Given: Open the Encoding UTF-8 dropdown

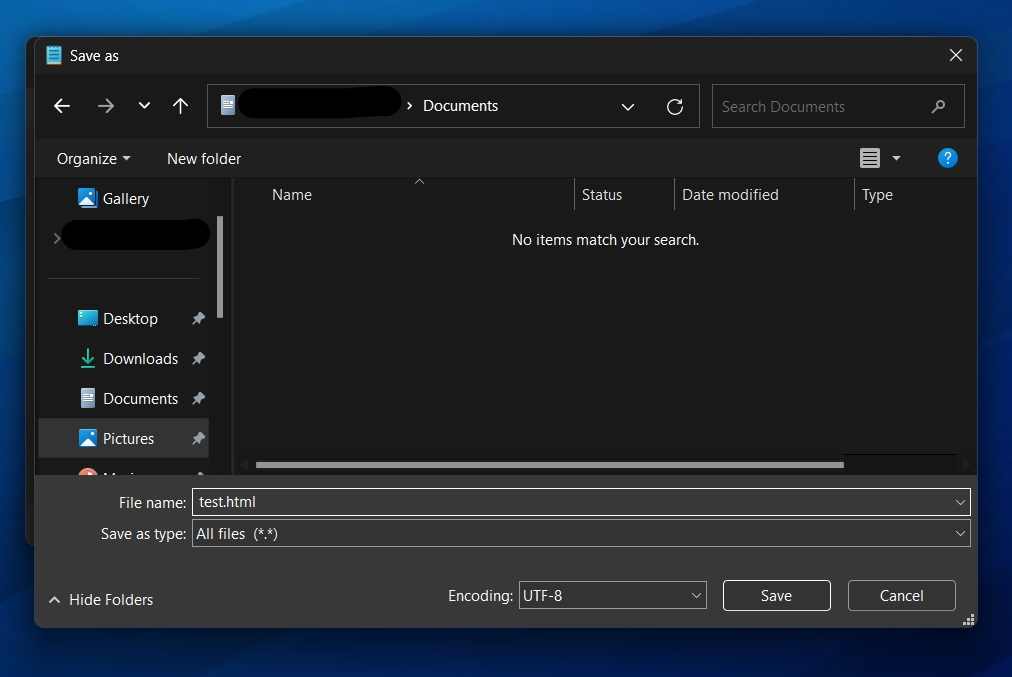Looking at the screenshot, I should (x=612, y=595).
